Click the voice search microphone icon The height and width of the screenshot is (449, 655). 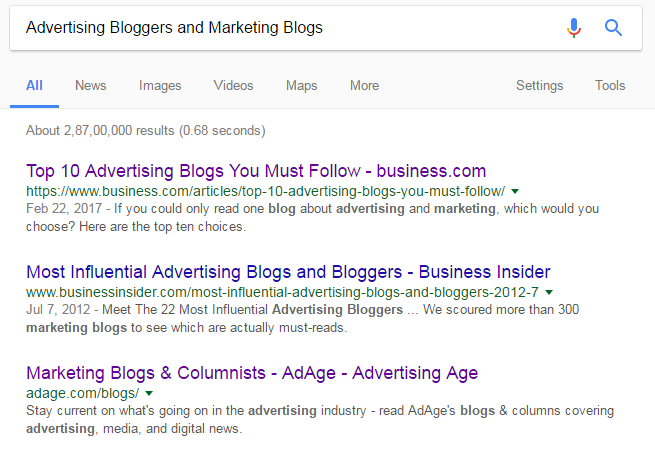point(574,28)
